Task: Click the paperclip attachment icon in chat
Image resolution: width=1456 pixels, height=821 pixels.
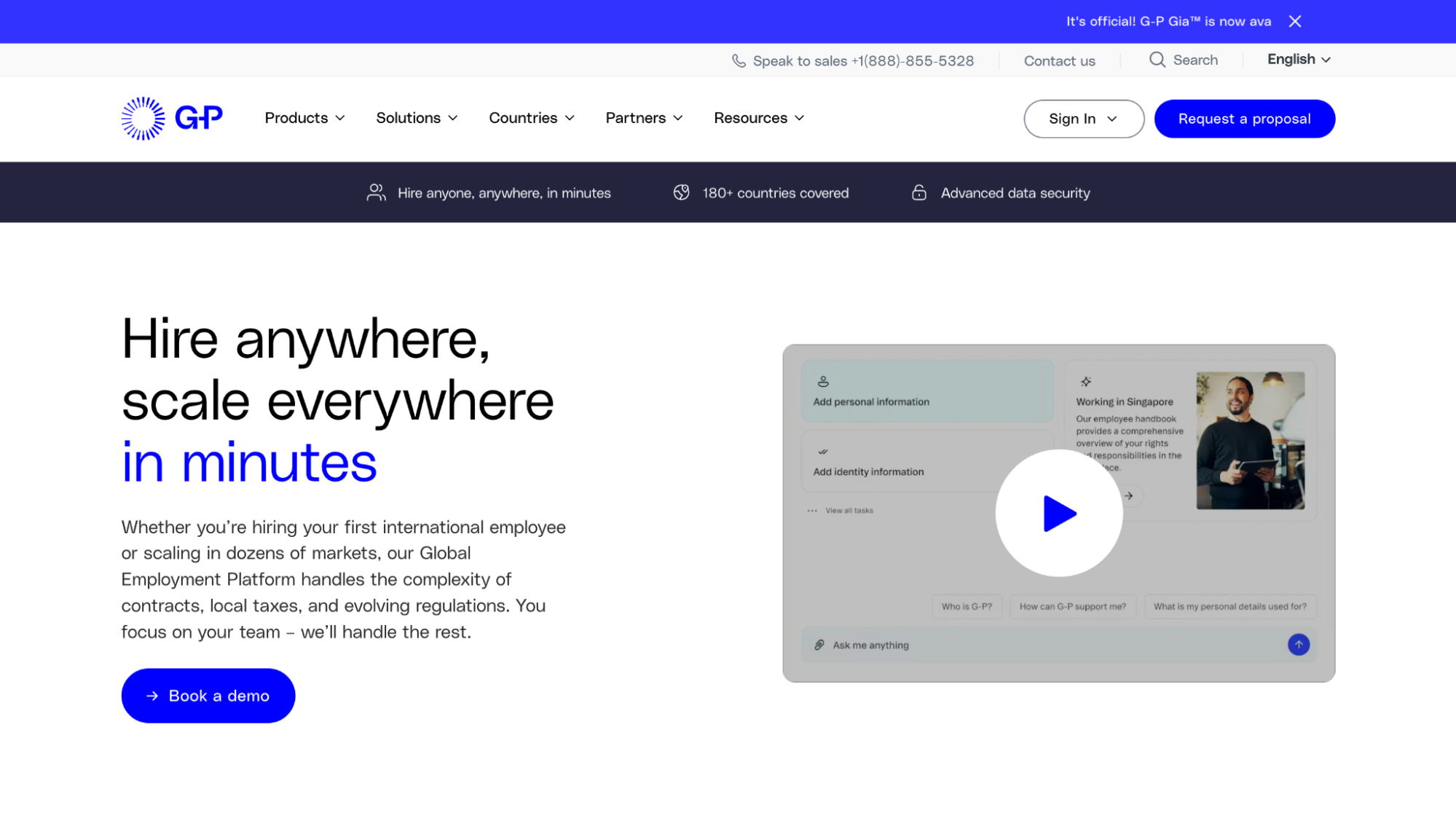Action: pos(819,645)
